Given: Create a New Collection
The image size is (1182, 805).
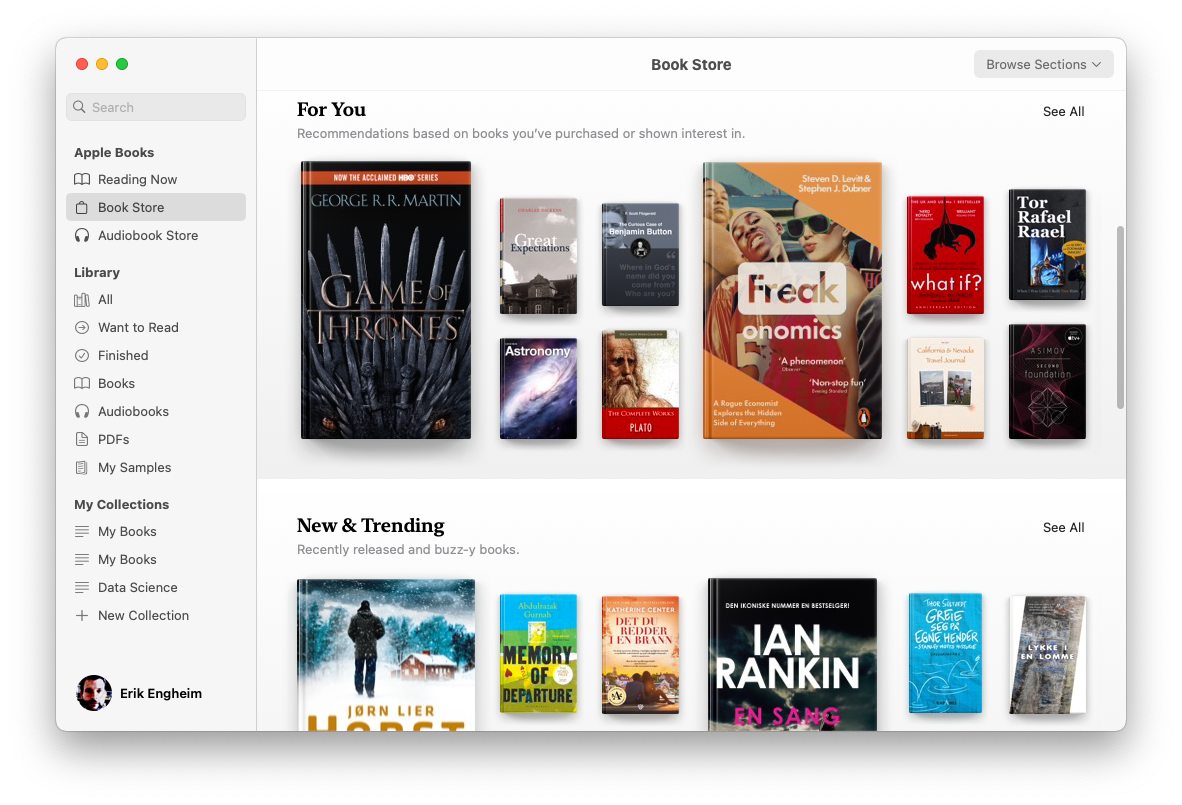Looking at the screenshot, I should coord(156,615).
